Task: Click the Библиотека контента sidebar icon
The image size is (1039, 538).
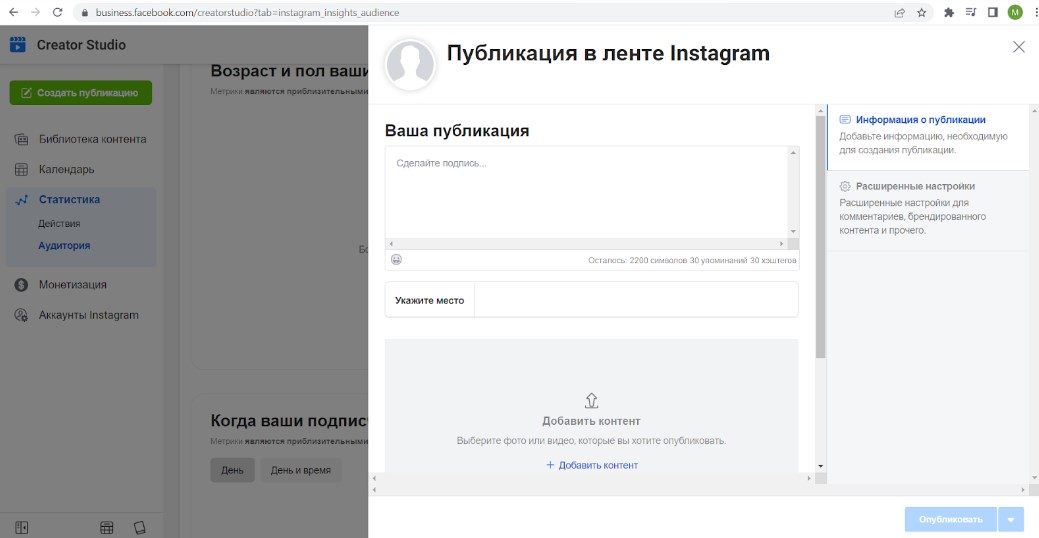Action: tap(21, 139)
